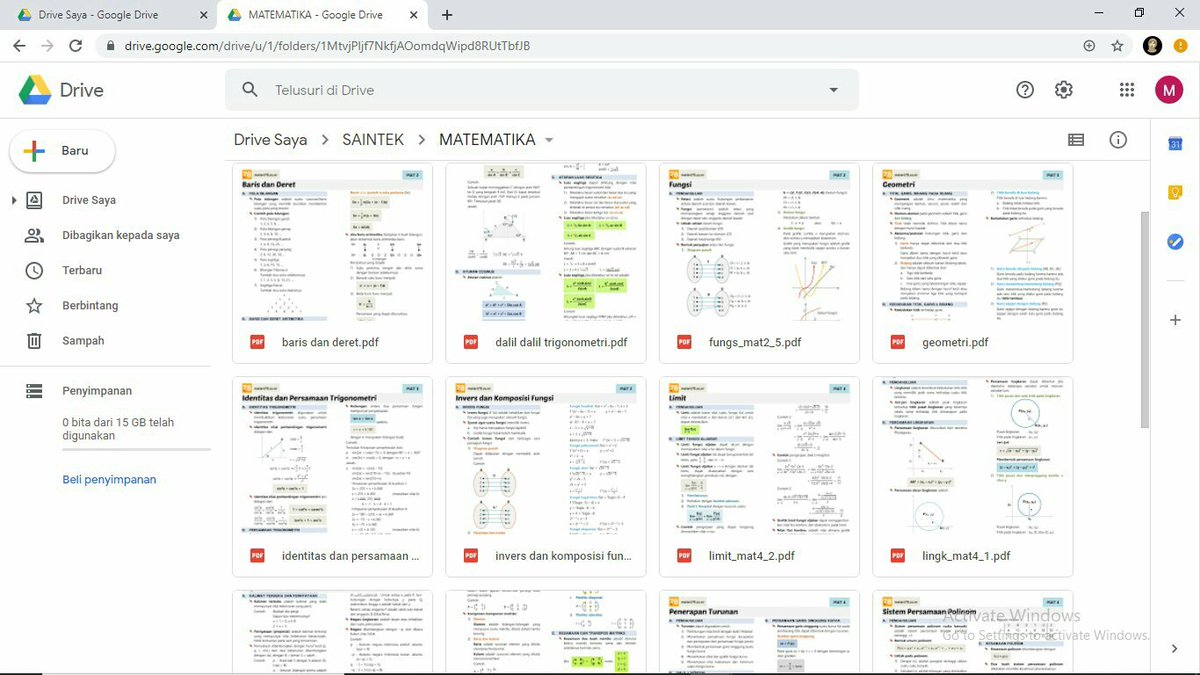Open Sistem Persamaan Polinom thumbnail

pos(973,632)
